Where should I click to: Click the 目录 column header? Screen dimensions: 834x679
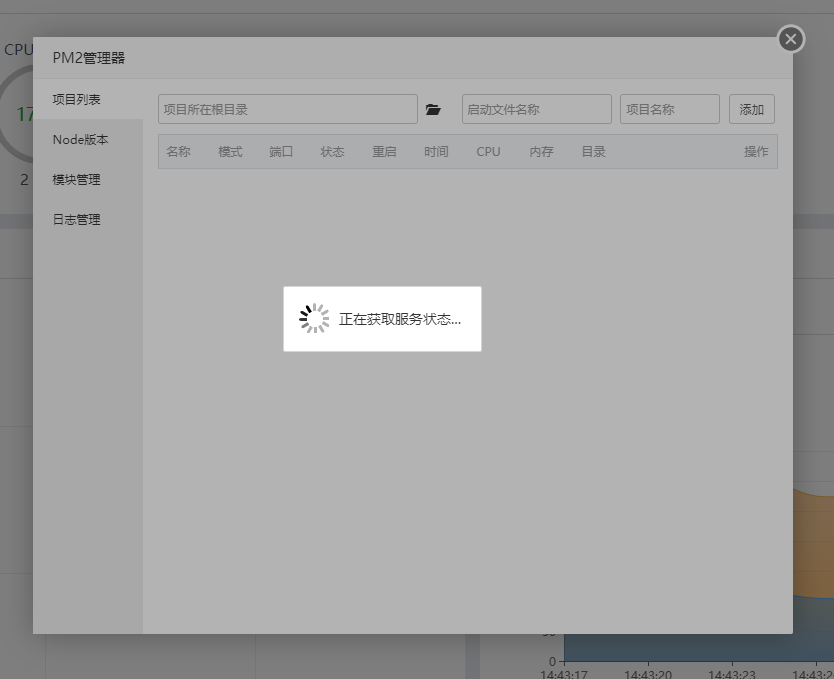594,152
